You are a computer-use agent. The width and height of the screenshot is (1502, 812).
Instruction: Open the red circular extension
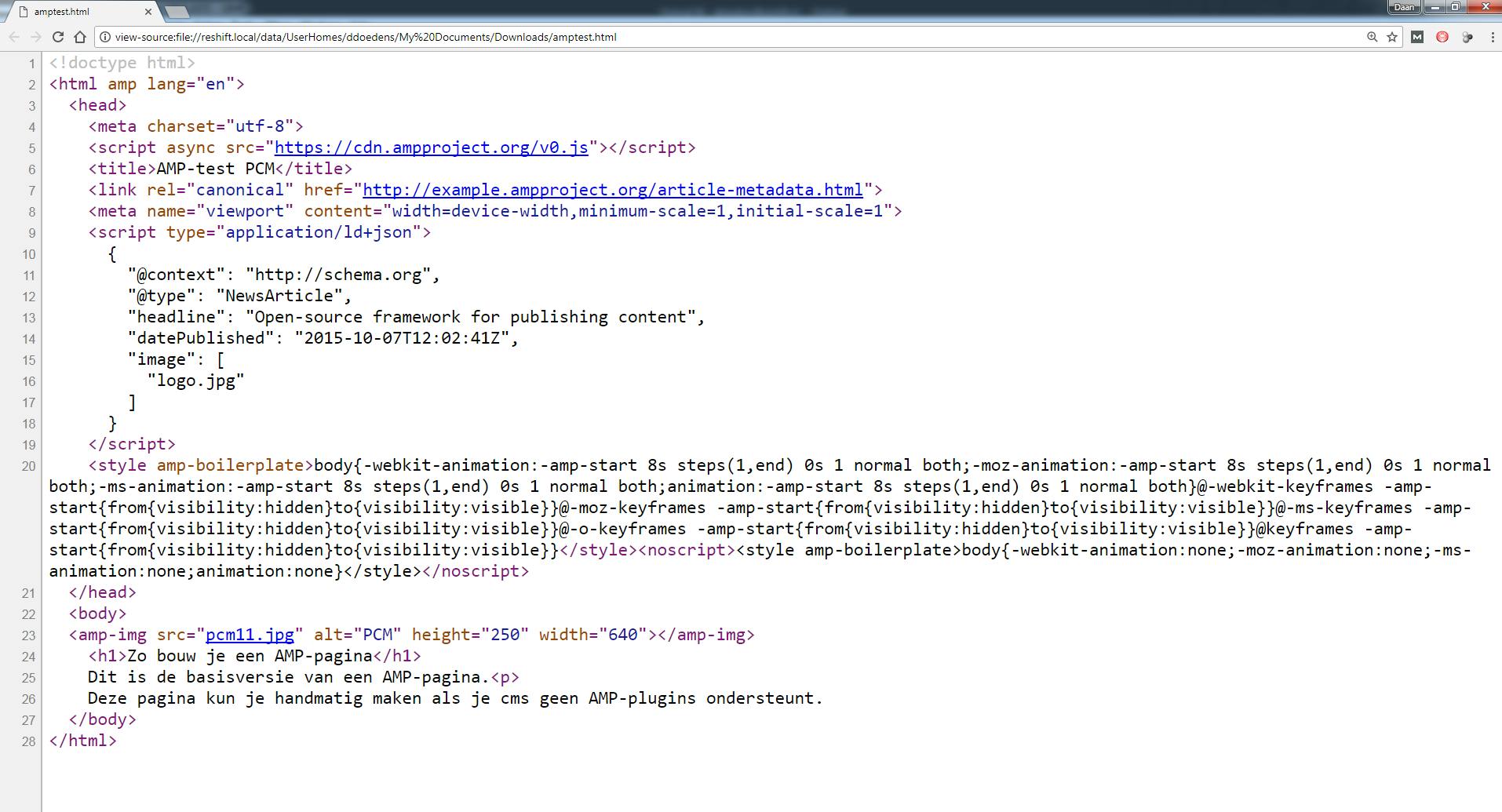point(1442,37)
